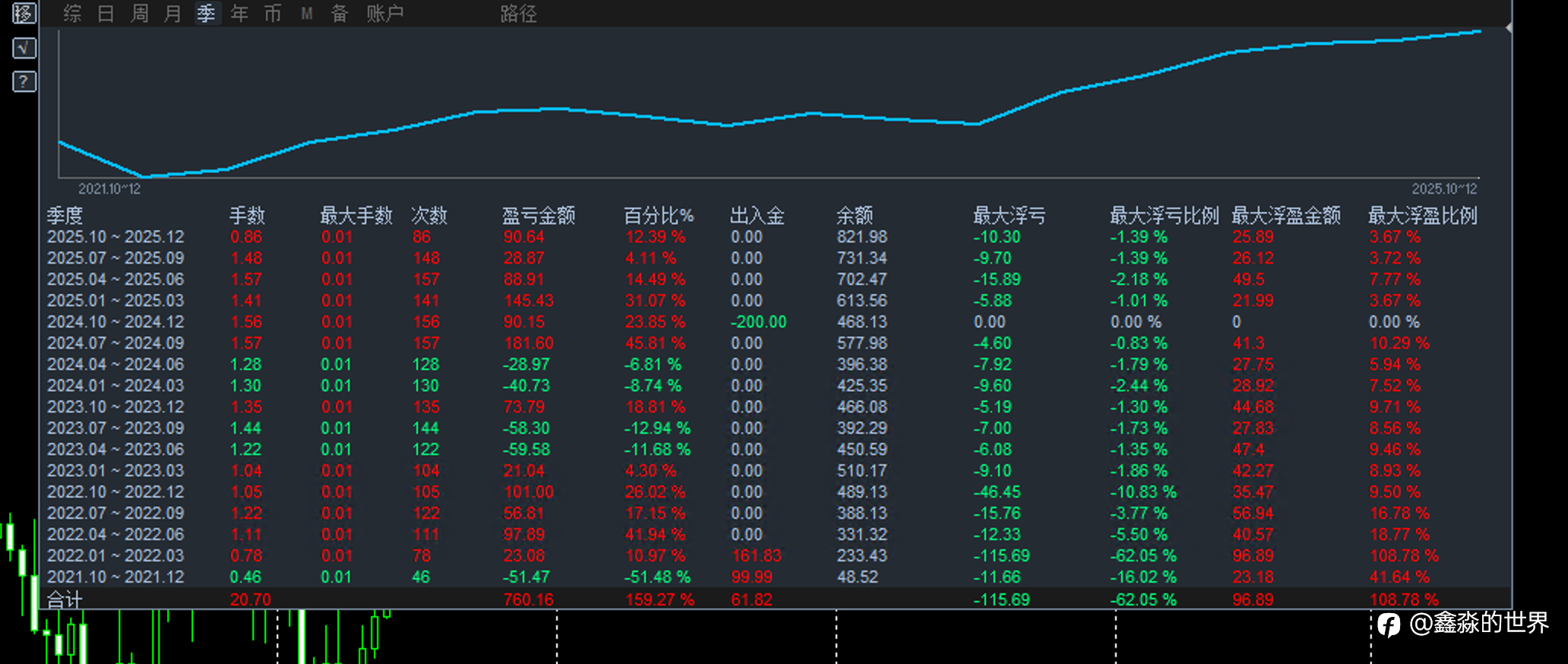This screenshot has height=664, width=1568.
Task: Switch to the 日 daily tab
Action: coord(106,14)
